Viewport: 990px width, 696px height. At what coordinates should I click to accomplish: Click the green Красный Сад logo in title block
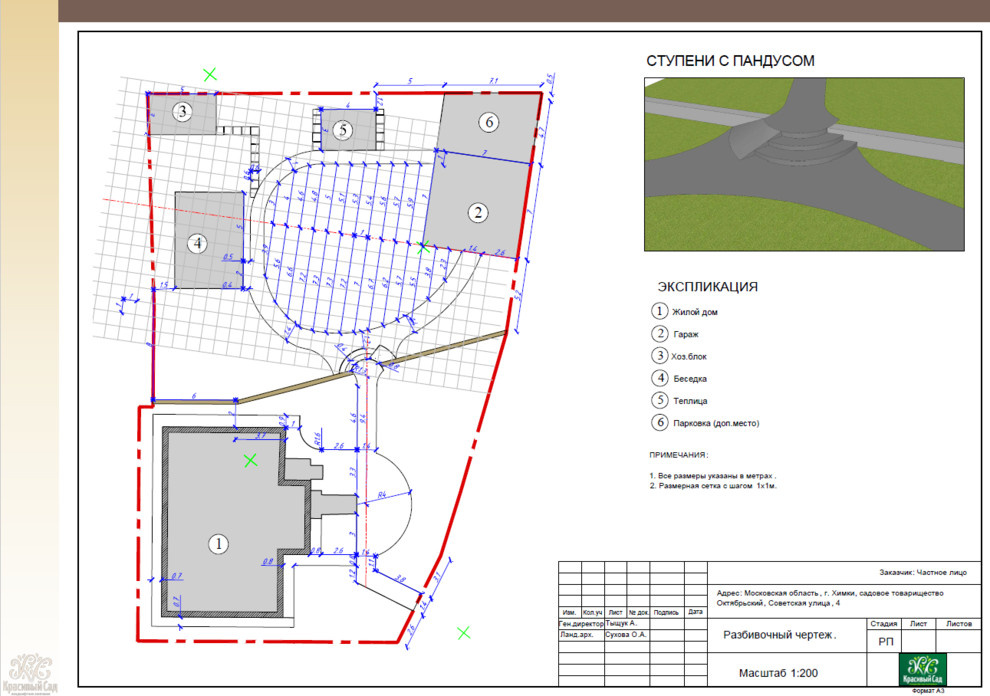tap(922, 669)
